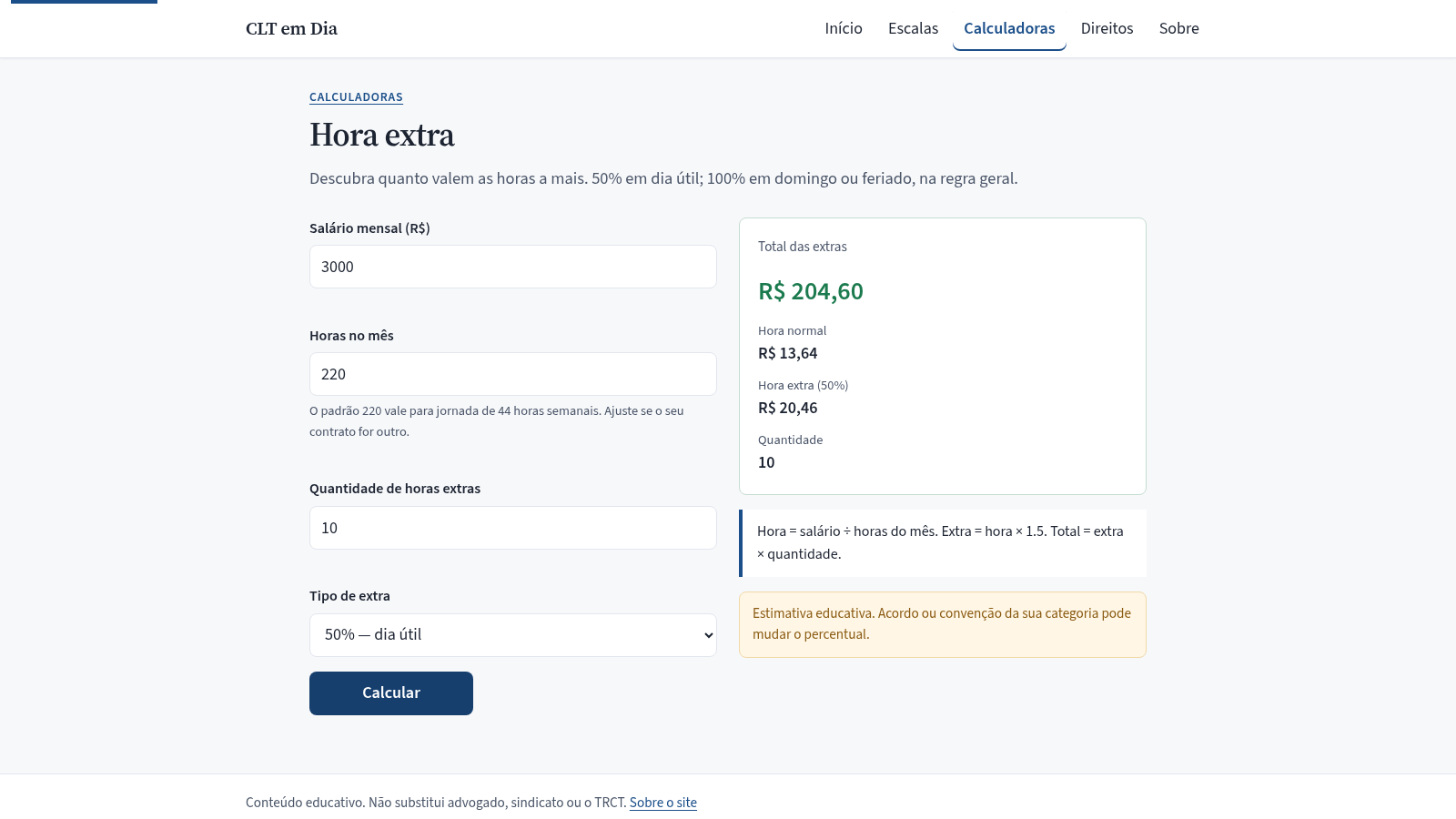Focus the Quantidade de horas extras field
Screen dimensions: 1456x819
pyautogui.click(x=513, y=528)
